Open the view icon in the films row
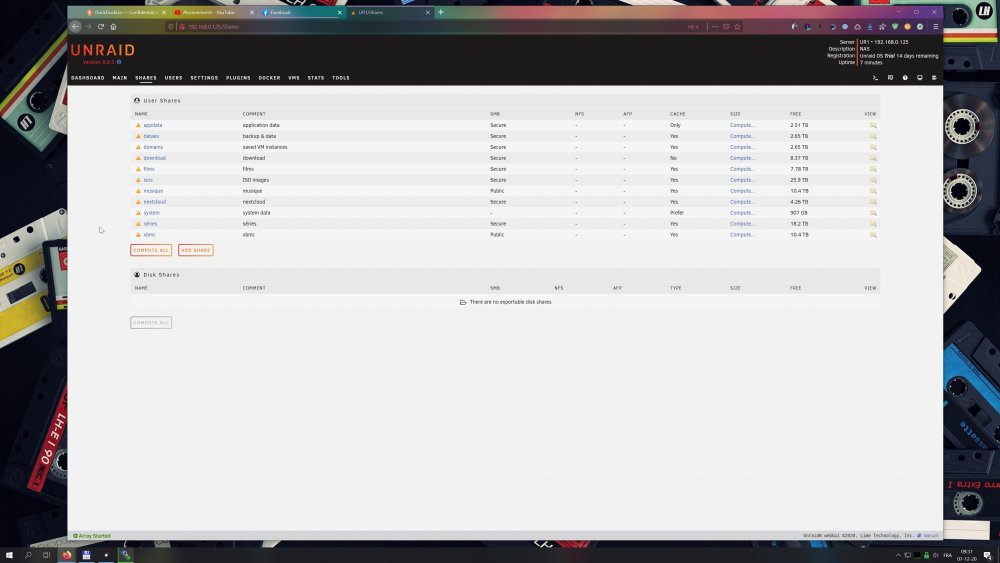The height and width of the screenshot is (563, 1000). tap(873, 169)
